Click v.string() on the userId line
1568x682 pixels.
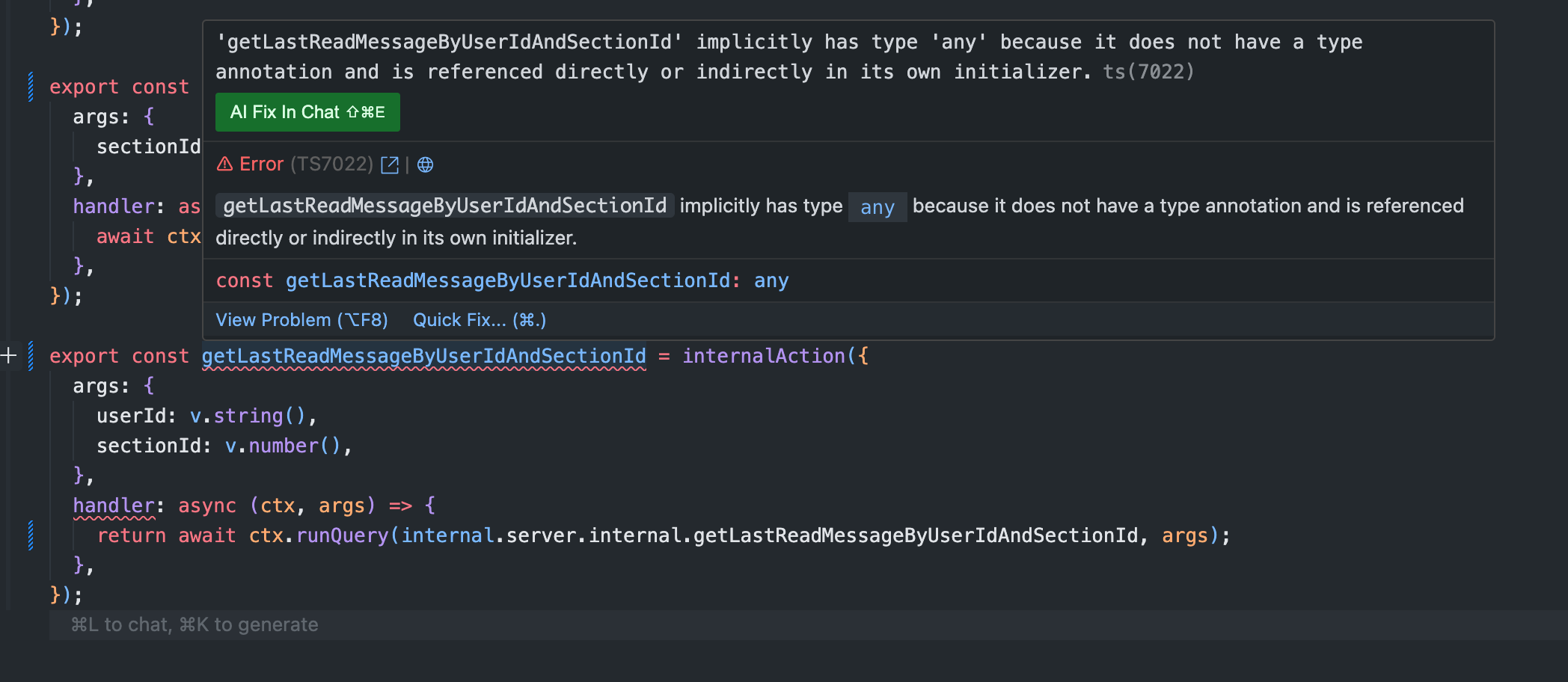point(248,416)
